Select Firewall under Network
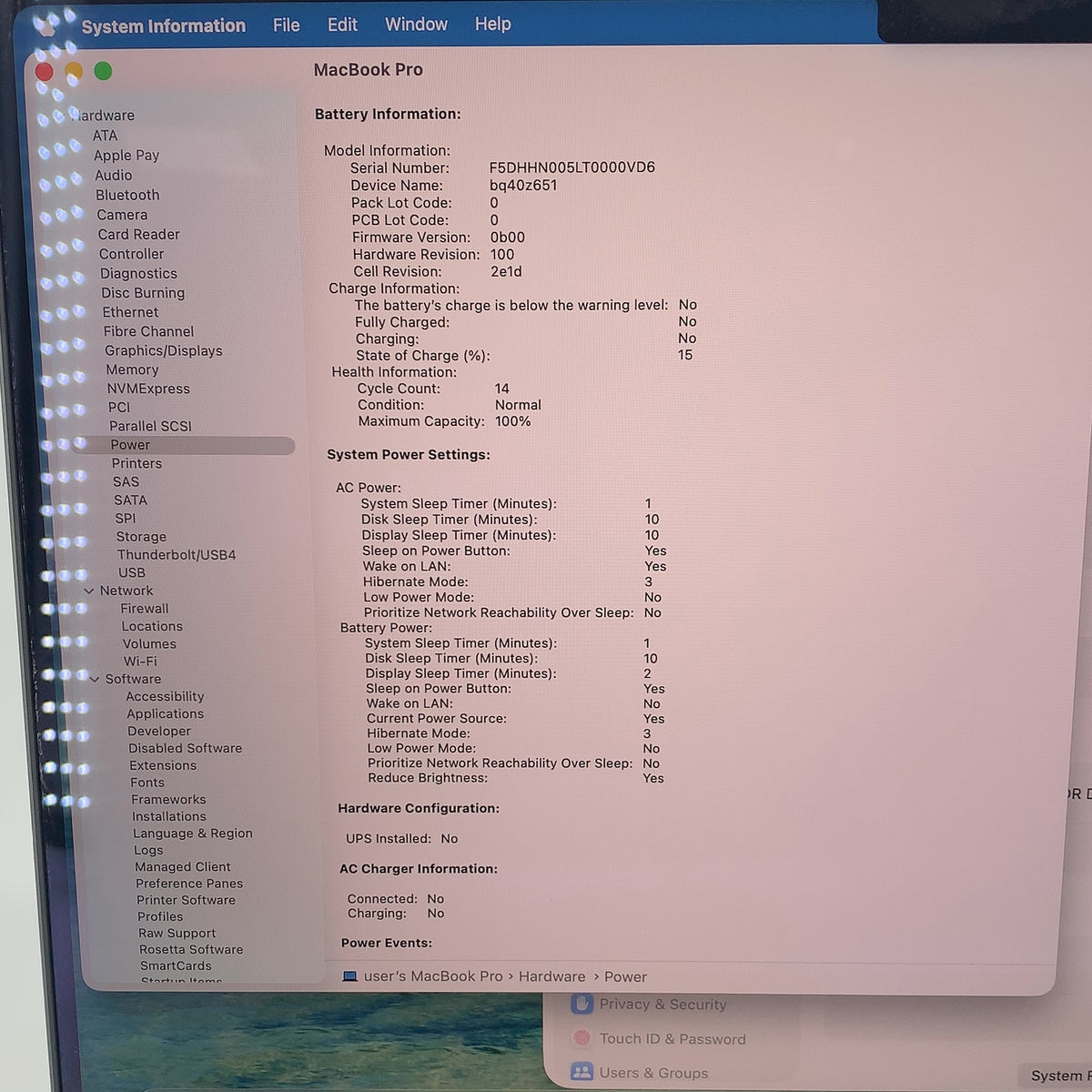1092x1092 pixels. coord(145,609)
